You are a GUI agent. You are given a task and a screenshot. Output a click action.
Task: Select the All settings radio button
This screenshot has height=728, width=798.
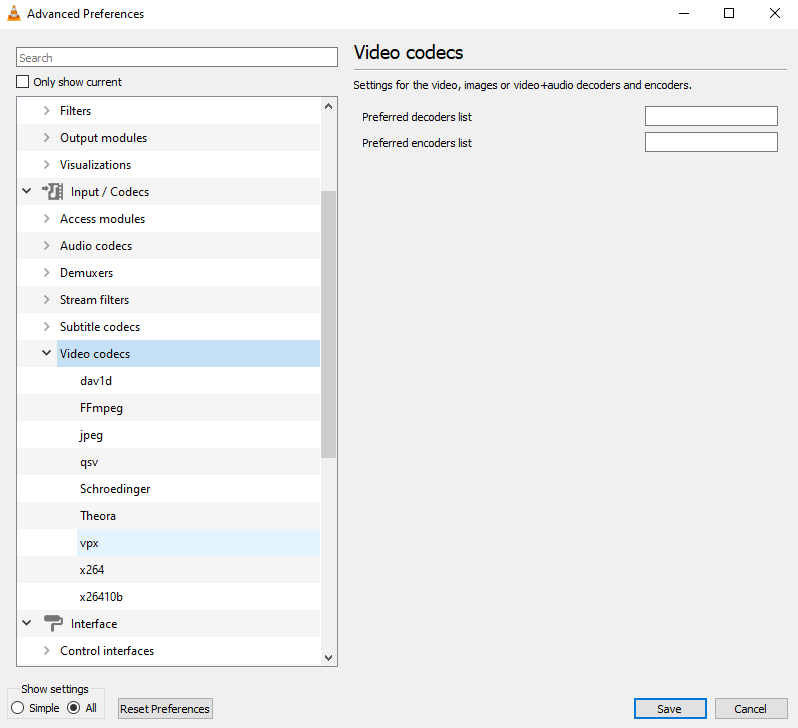coord(74,708)
